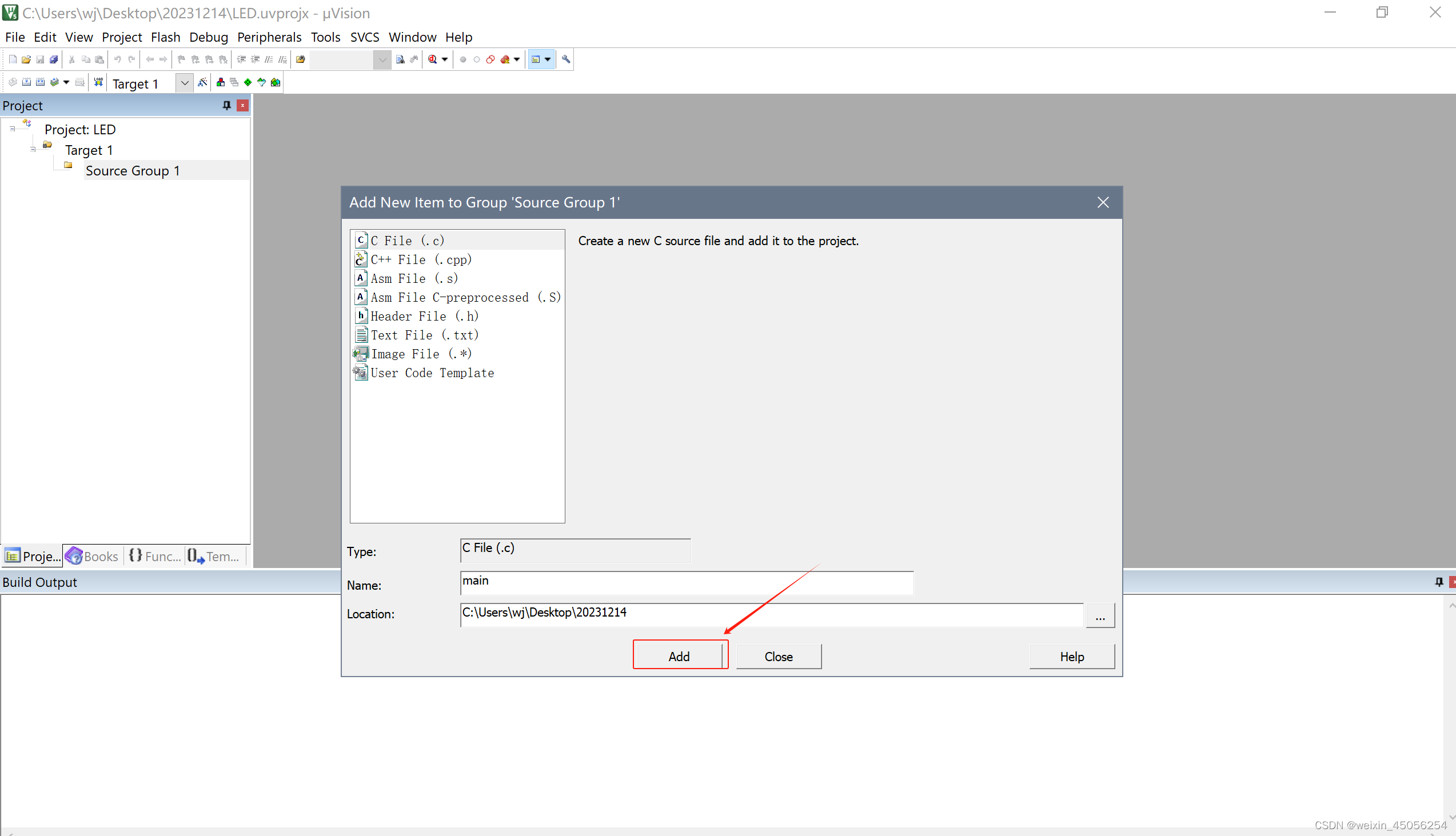Close the Add New Item dialog
1456x836 pixels.
tap(1103, 202)
